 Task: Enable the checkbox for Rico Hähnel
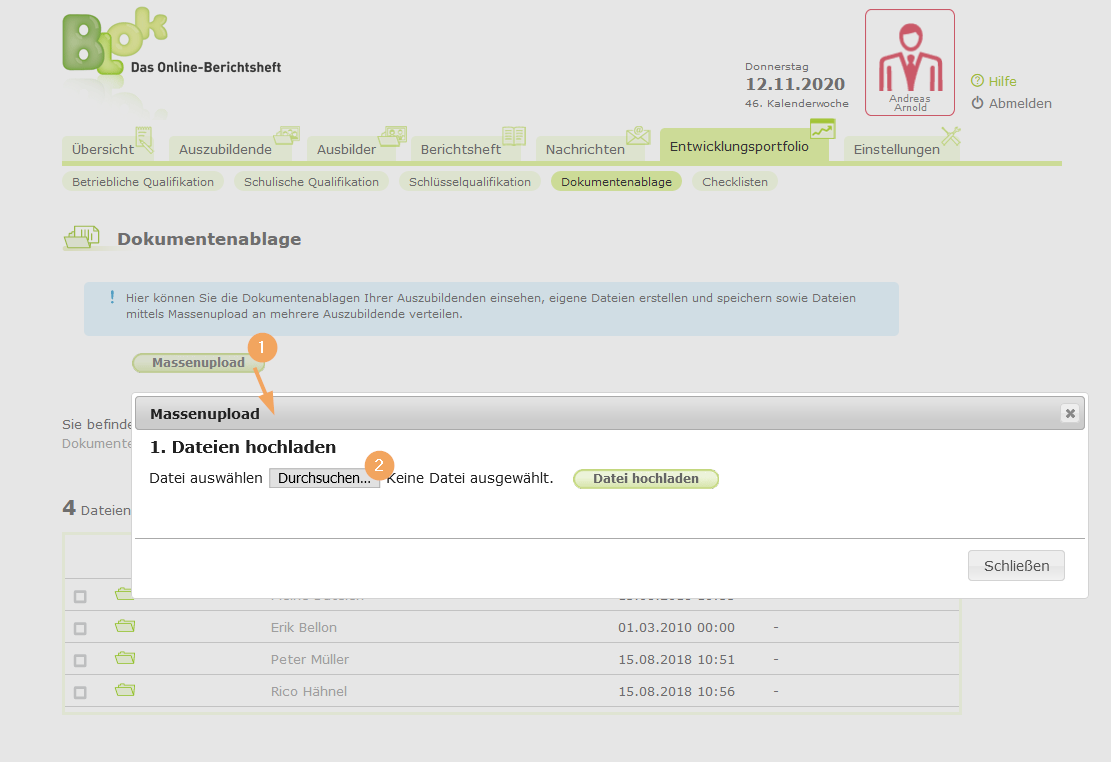click(x=81, y=690)
